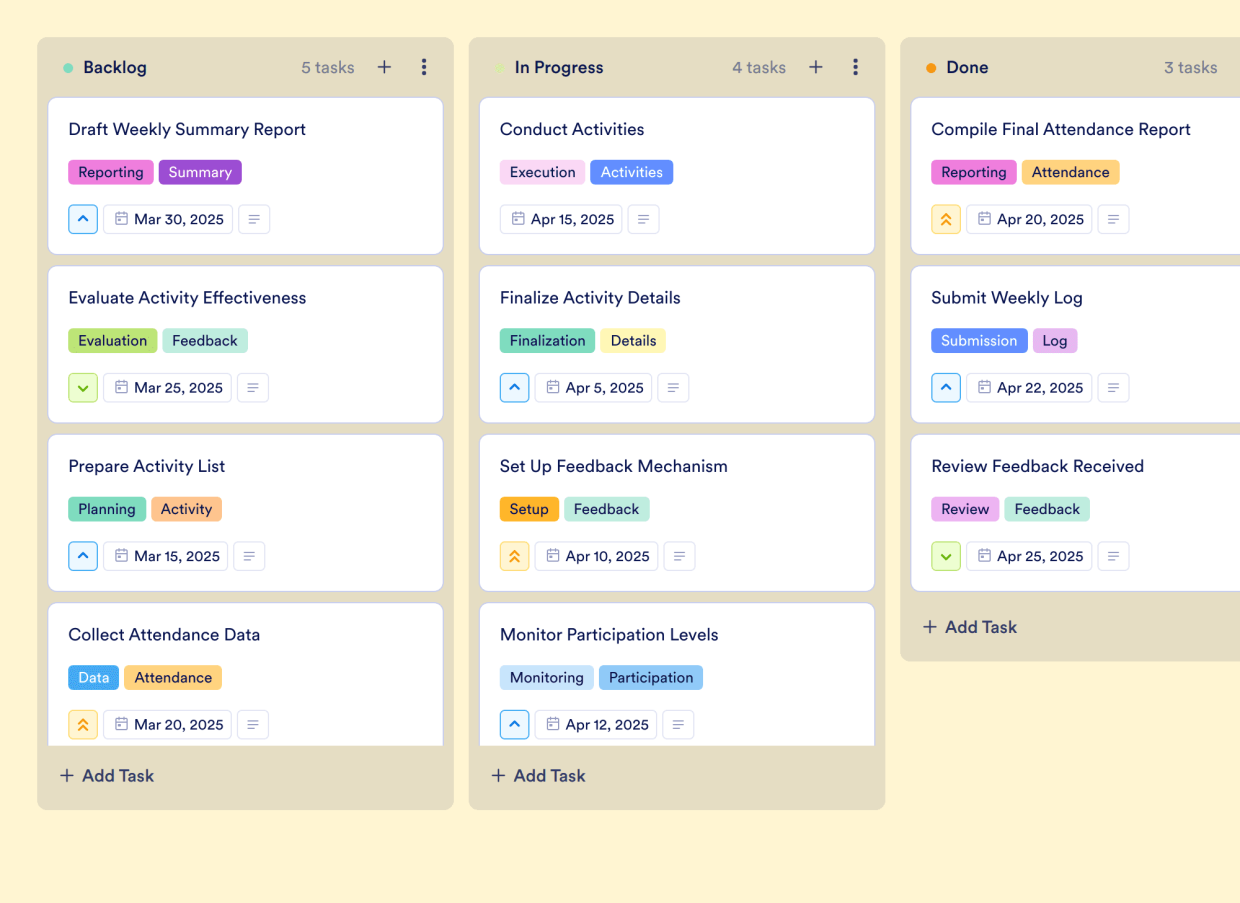Click the notes icon on Compile Final Attendance Report

click(1113, 219)
